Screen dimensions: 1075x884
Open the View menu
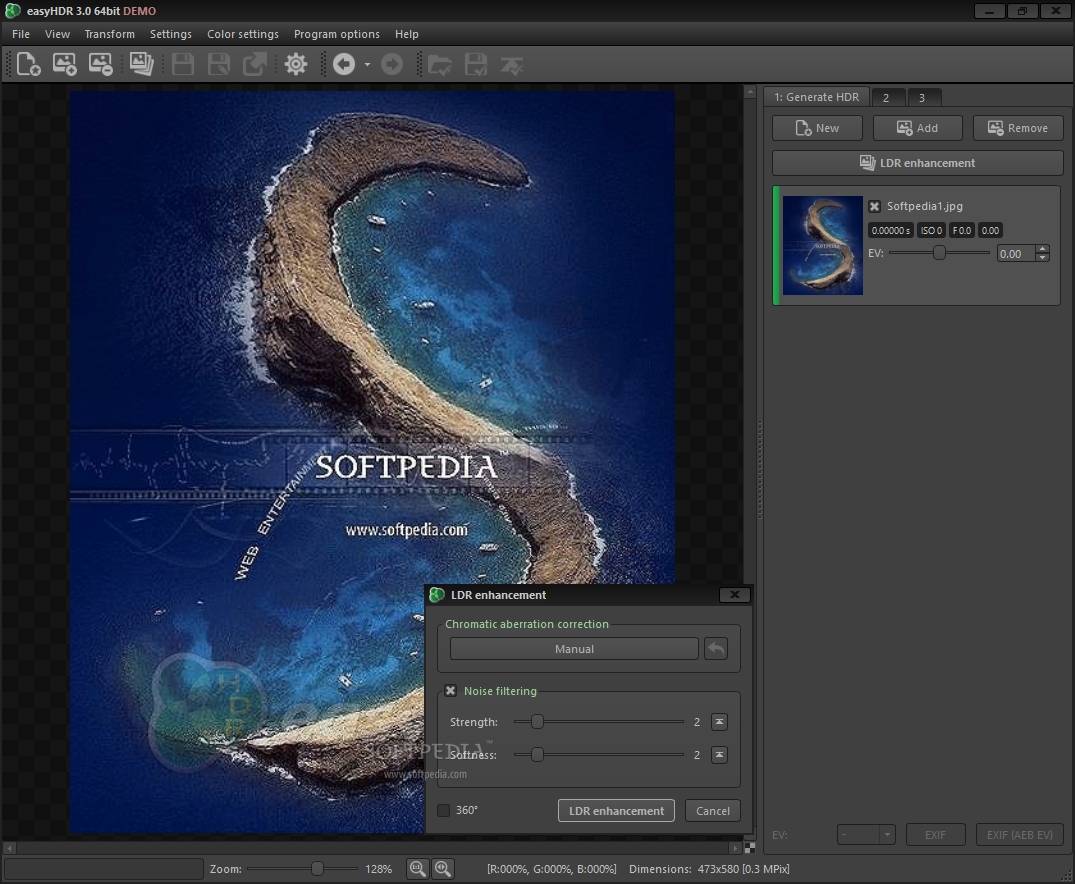(x=58, y=34)
